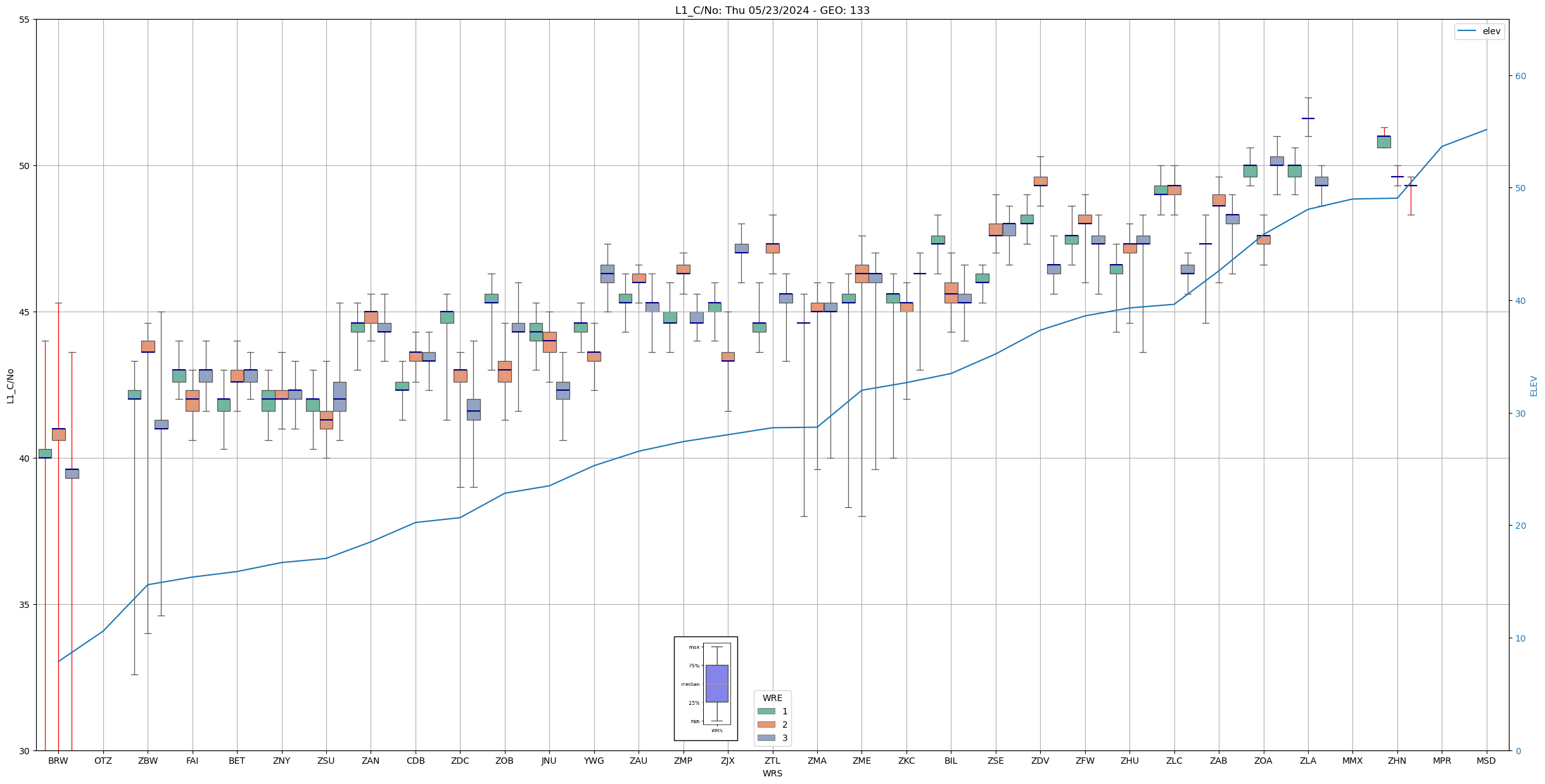Click the green WRE 1 legend swatch

[766, 711]
